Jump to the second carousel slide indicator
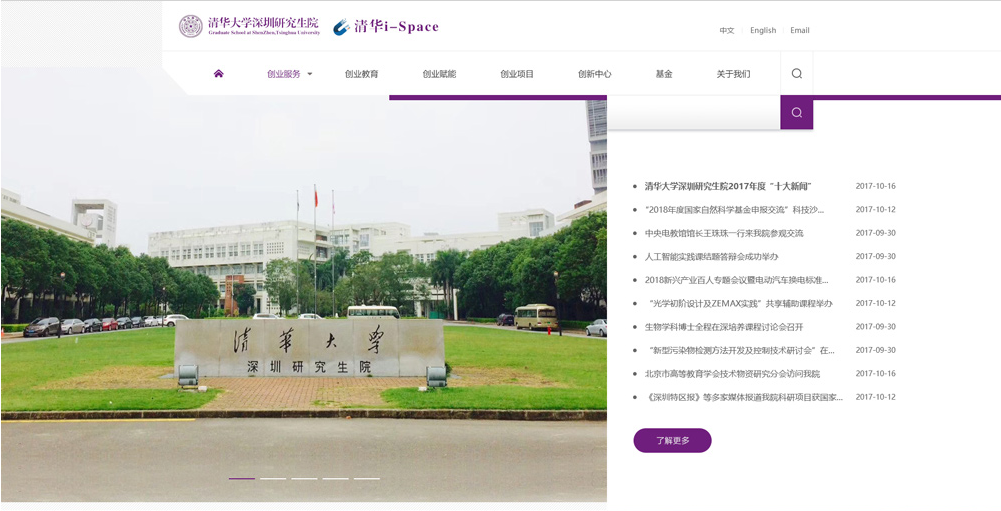 (273, 478)
